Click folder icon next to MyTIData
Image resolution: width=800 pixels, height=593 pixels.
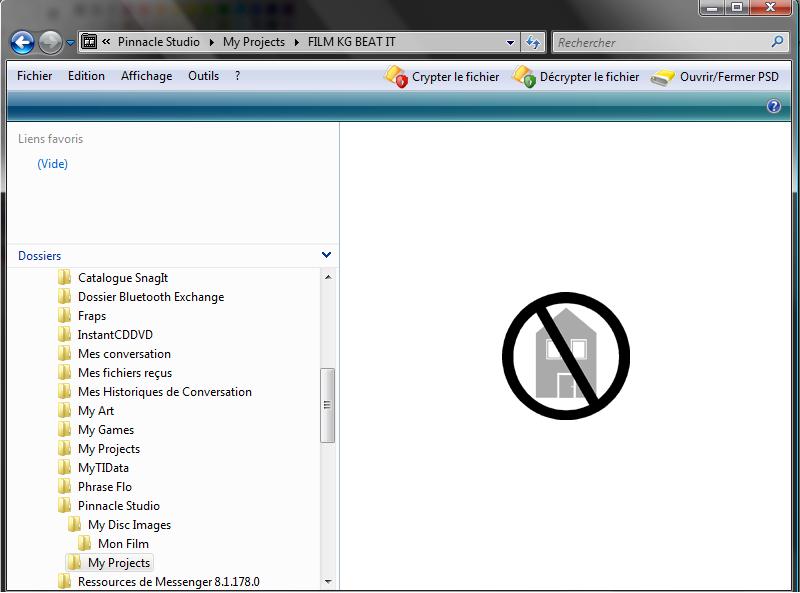coord(64,467)
